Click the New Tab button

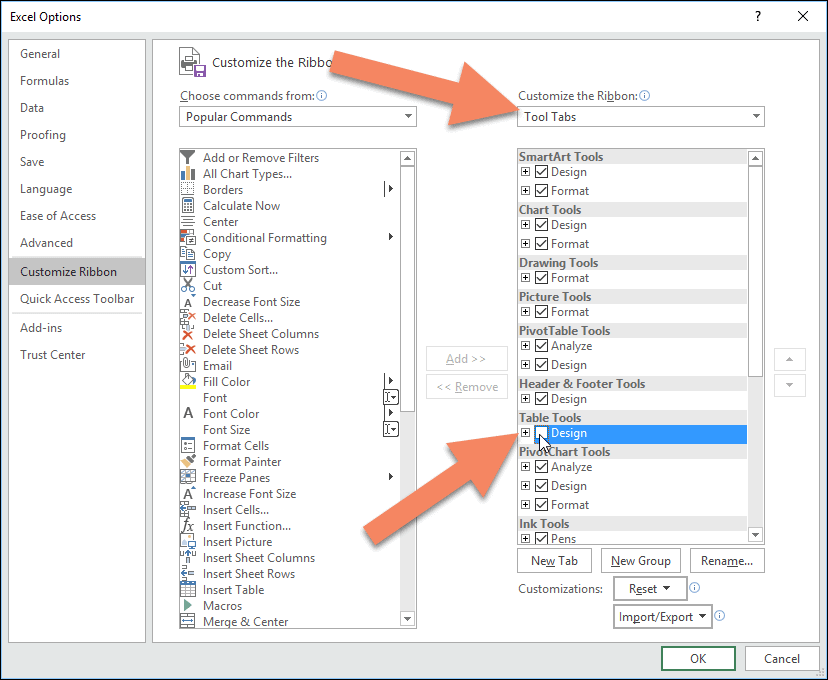pyautogui.click(x=554, y=561)
